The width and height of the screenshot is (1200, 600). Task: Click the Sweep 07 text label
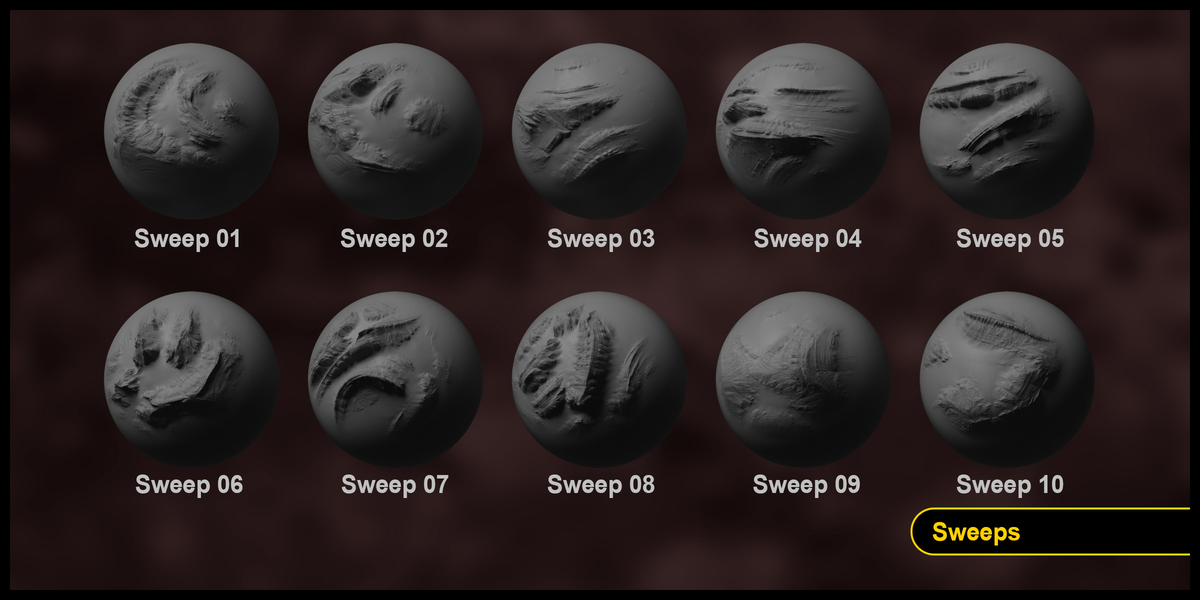(x=395, y=486)
